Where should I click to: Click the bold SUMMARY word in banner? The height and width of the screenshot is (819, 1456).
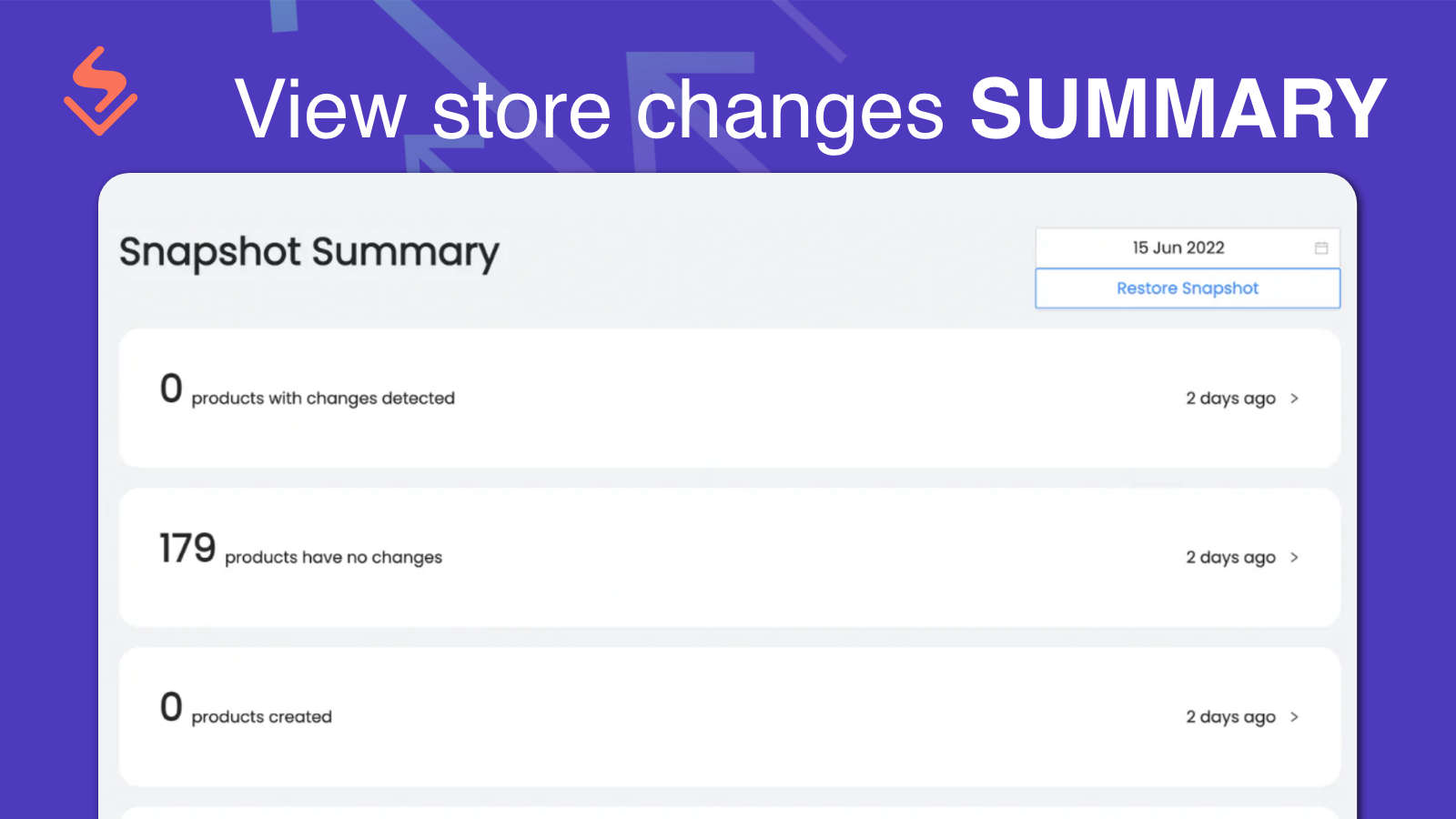1178,110
